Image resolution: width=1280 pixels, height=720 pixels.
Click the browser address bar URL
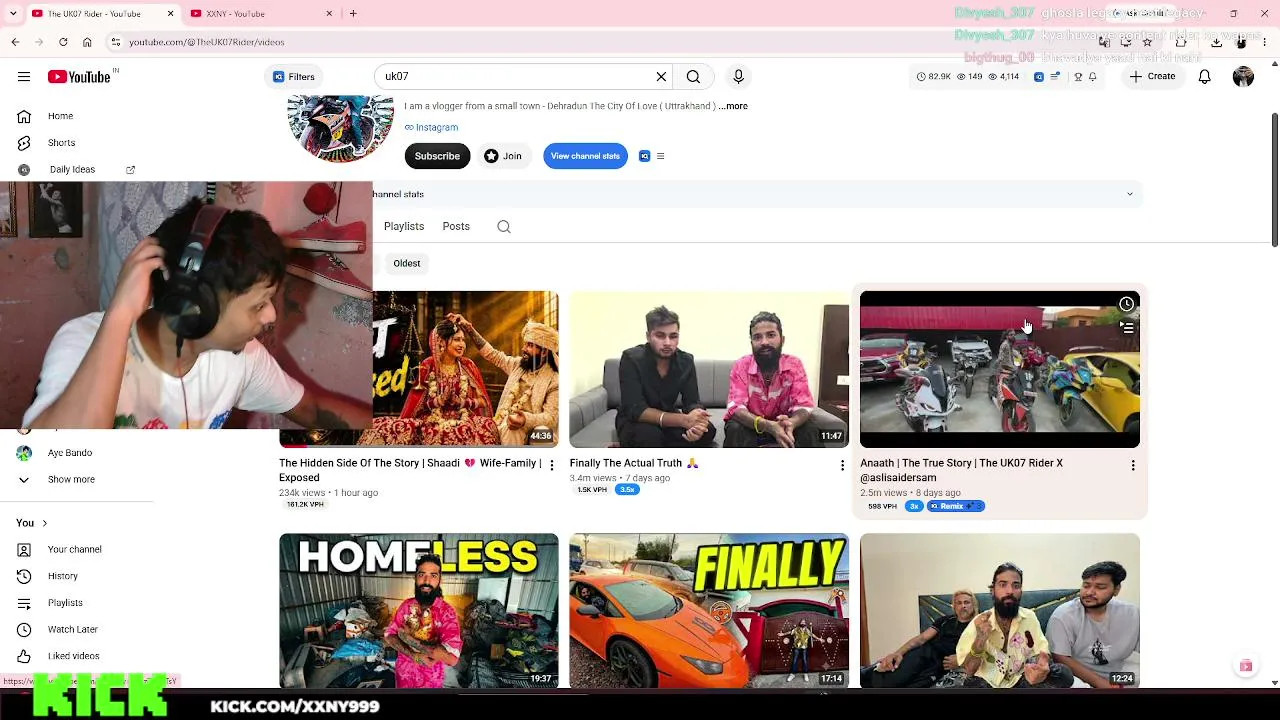[x=207, y=42]
